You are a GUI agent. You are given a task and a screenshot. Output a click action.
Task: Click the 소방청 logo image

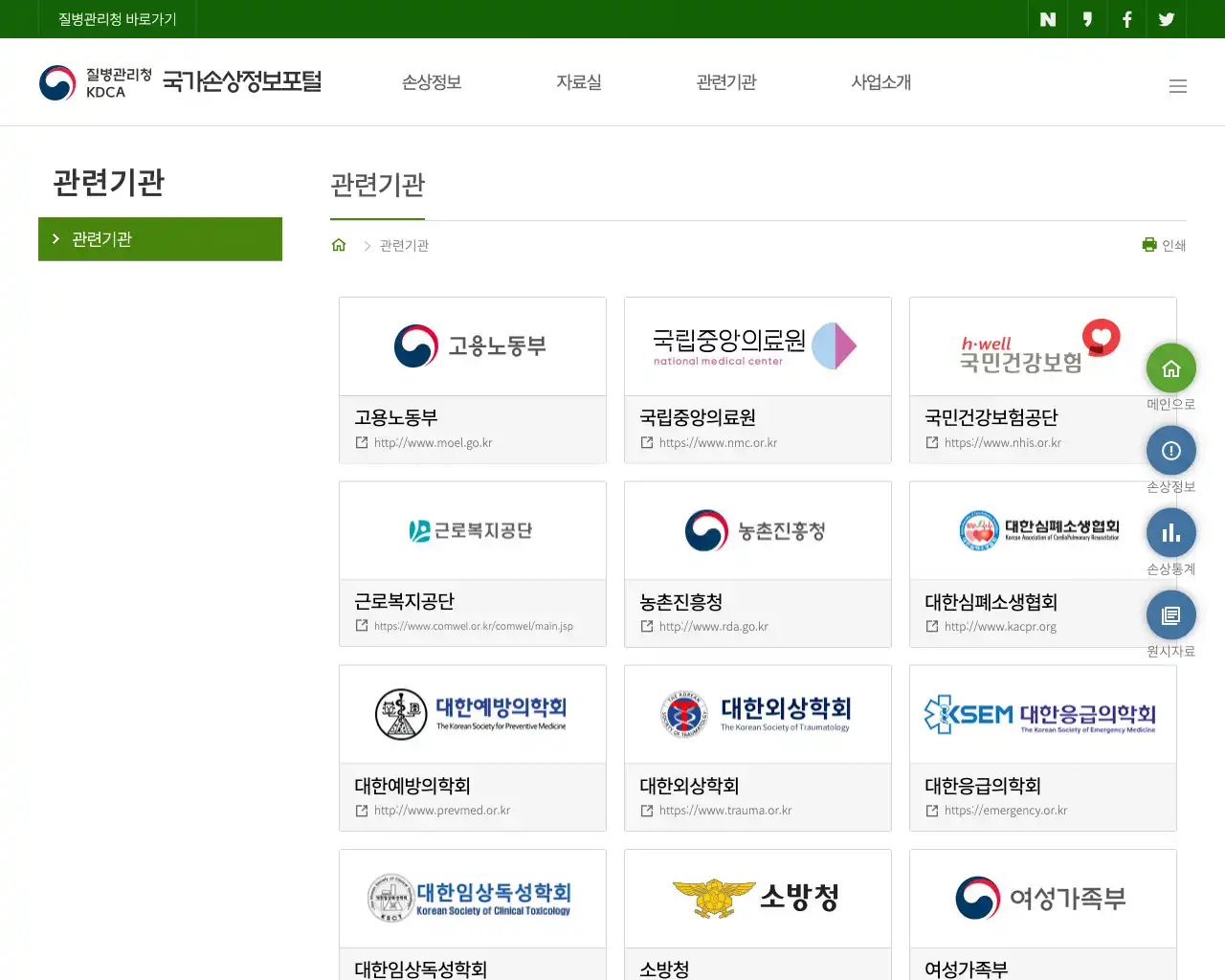tap(755, 898)
